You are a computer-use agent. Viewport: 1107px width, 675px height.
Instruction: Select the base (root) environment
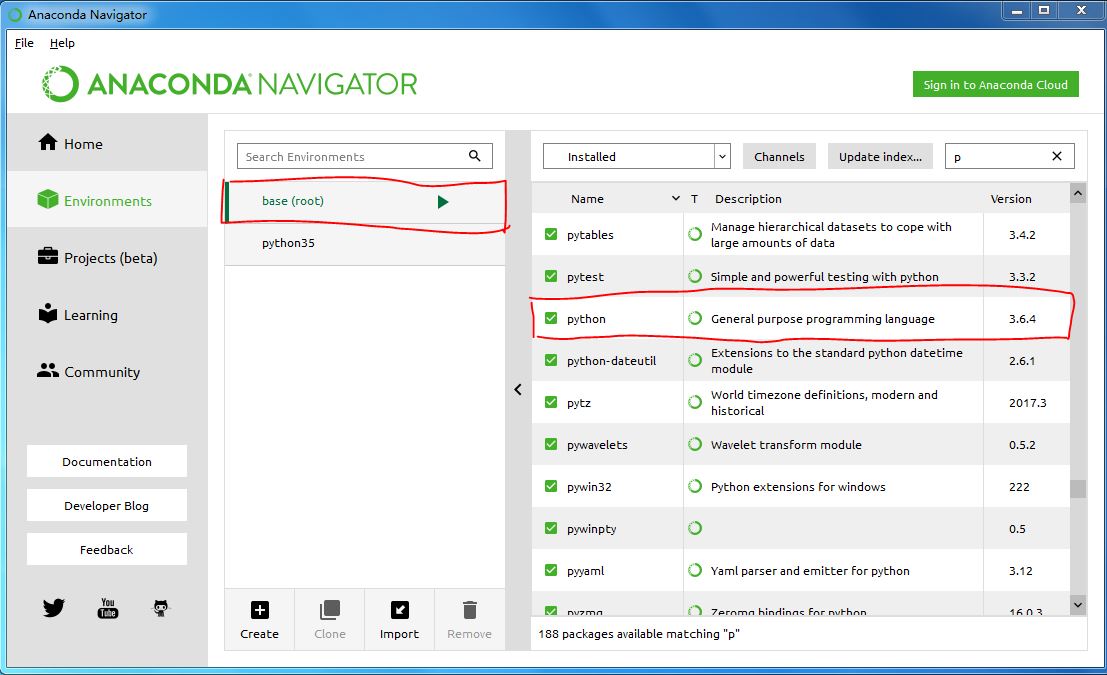click(x=365, y=201)
